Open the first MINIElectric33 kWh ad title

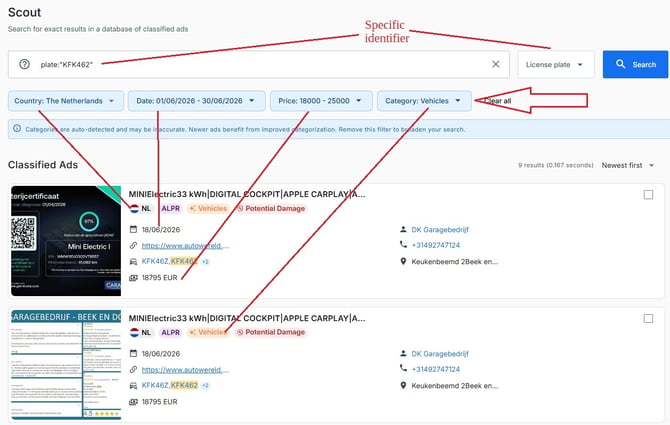coord(247,194)
